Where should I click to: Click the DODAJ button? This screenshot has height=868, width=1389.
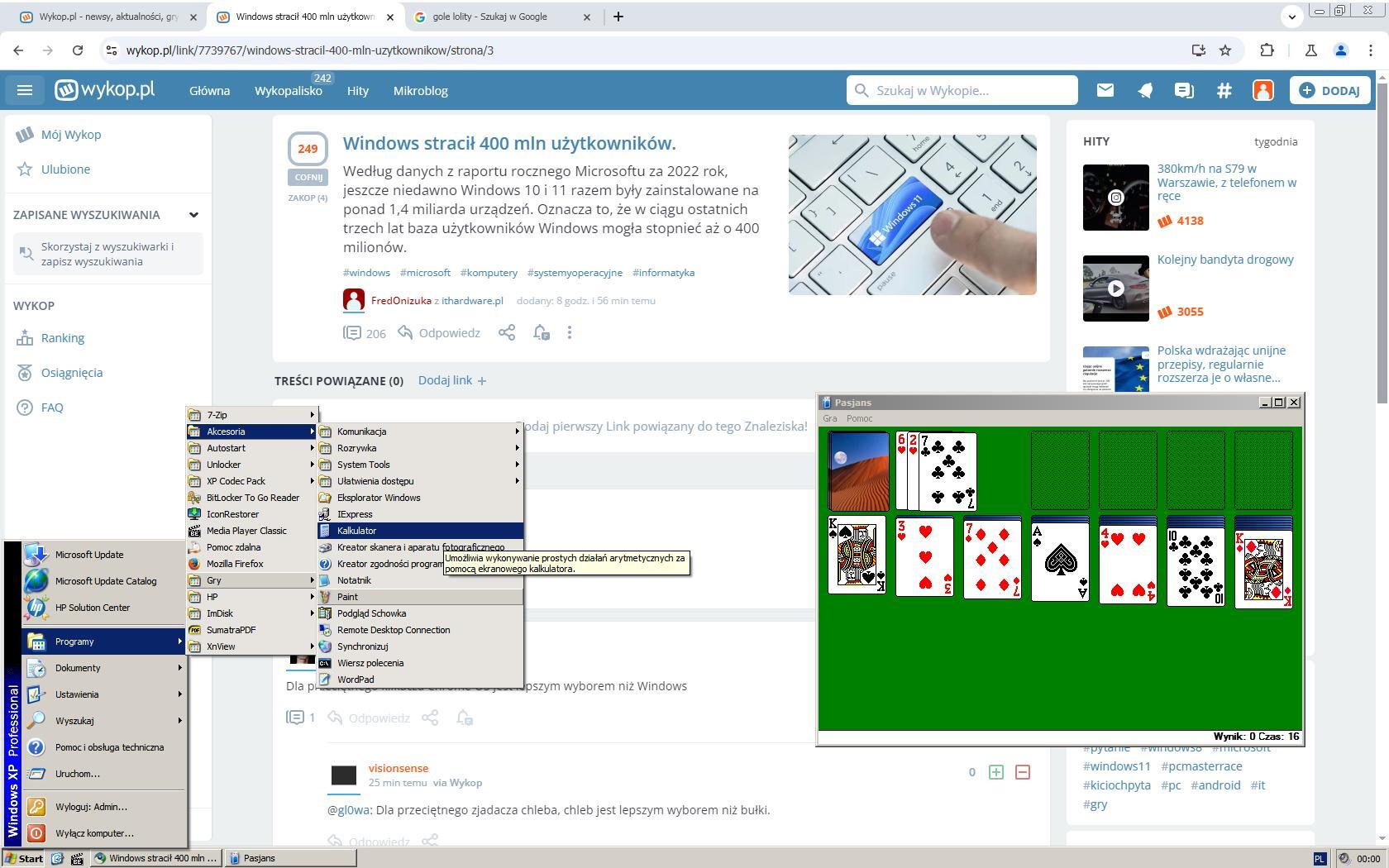[x=1329, y=90]
